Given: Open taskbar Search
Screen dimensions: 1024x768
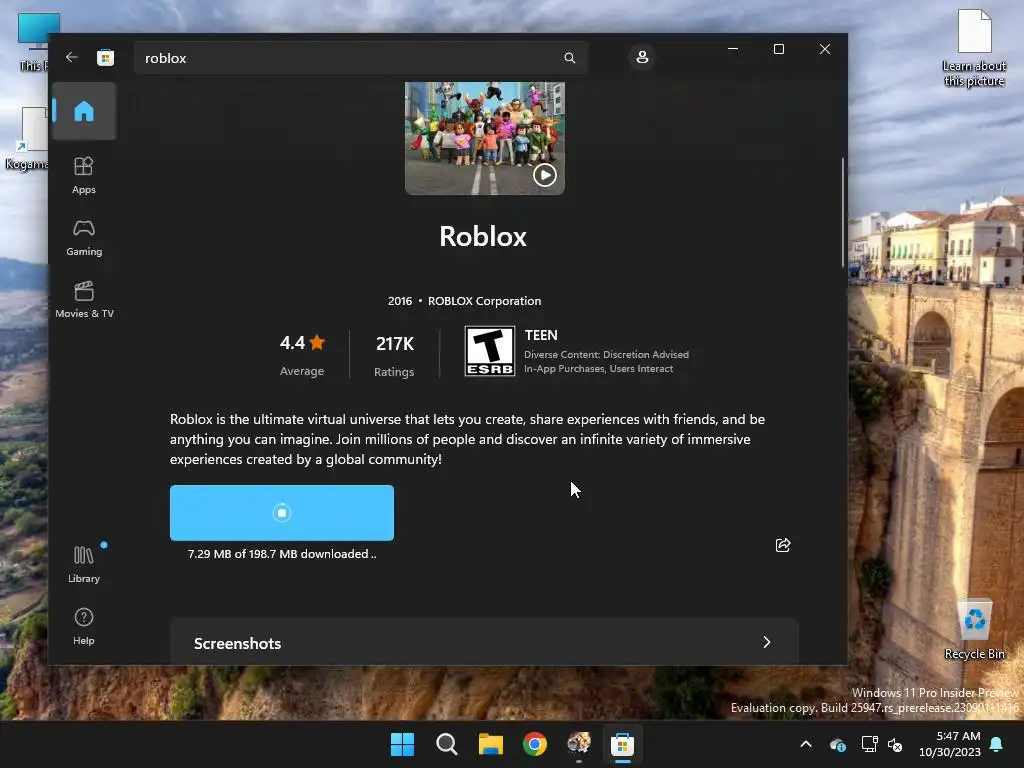Looking at the screenshot, I should click(x=447, y=744).
